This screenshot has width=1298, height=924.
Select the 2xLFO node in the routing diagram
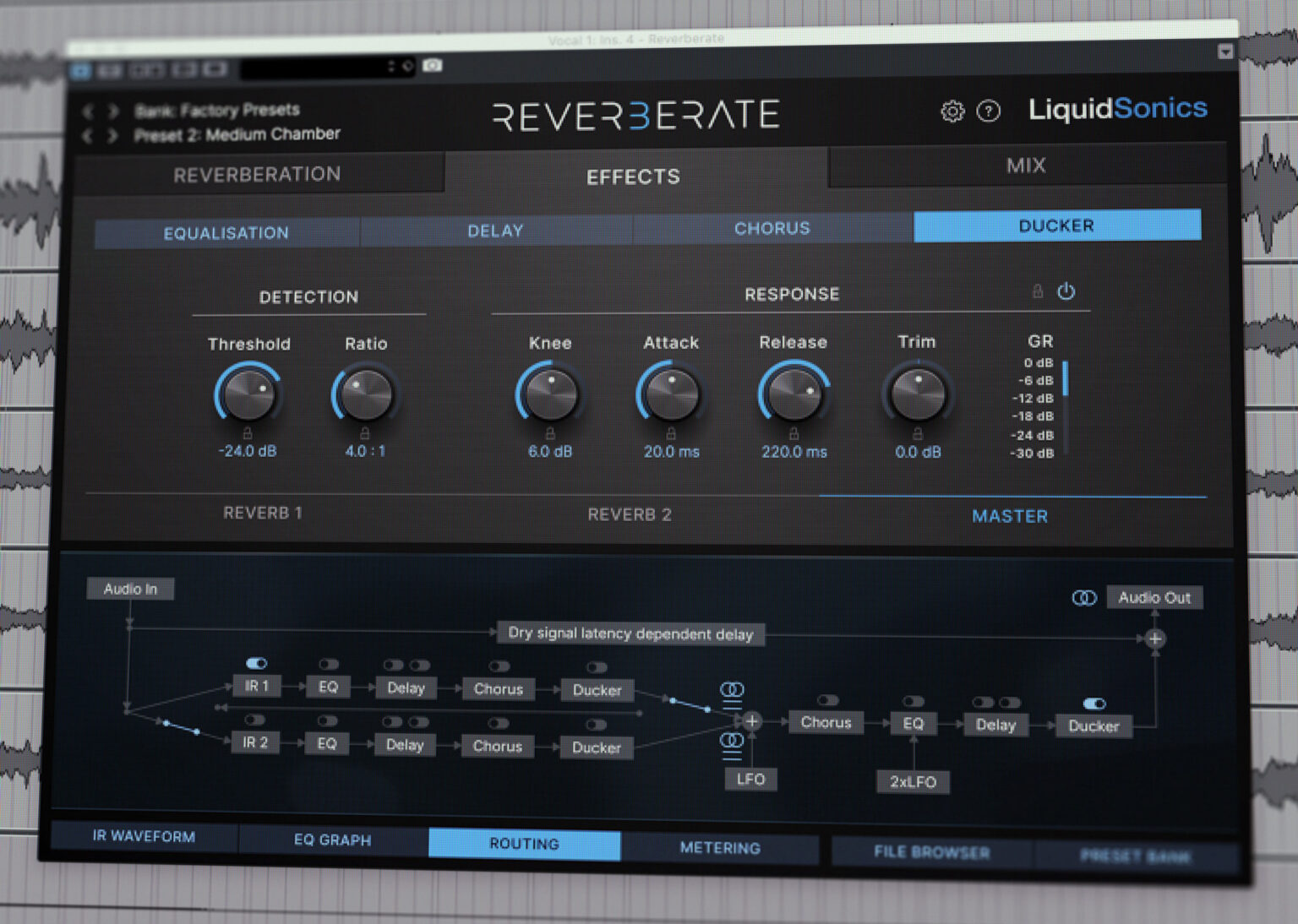click(914, 782)
